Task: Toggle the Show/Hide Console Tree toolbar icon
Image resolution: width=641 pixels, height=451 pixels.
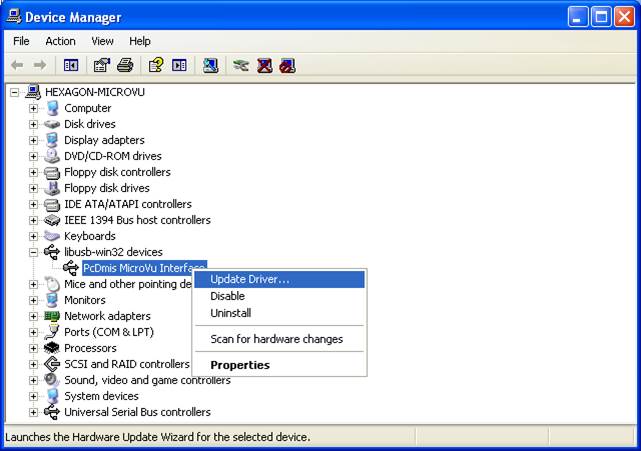Action: point(71,65)
